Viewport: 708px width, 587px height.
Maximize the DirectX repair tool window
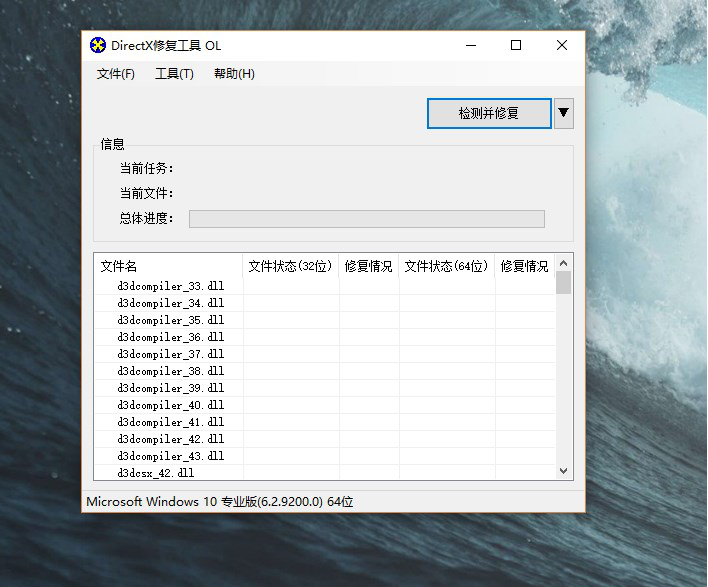[x=516, y=45]
